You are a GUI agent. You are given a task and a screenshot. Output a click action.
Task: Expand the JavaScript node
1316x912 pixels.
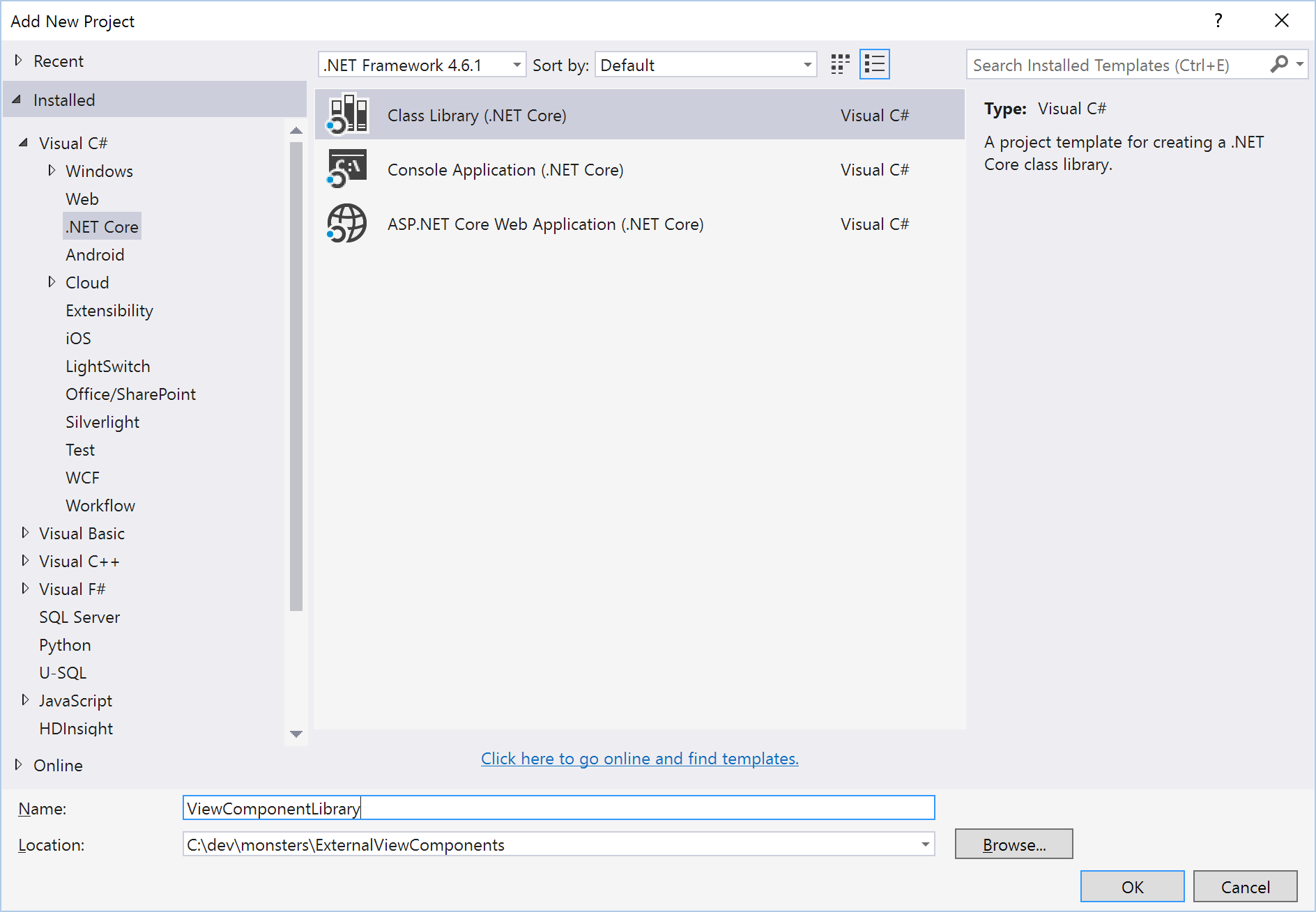(25, 700)
